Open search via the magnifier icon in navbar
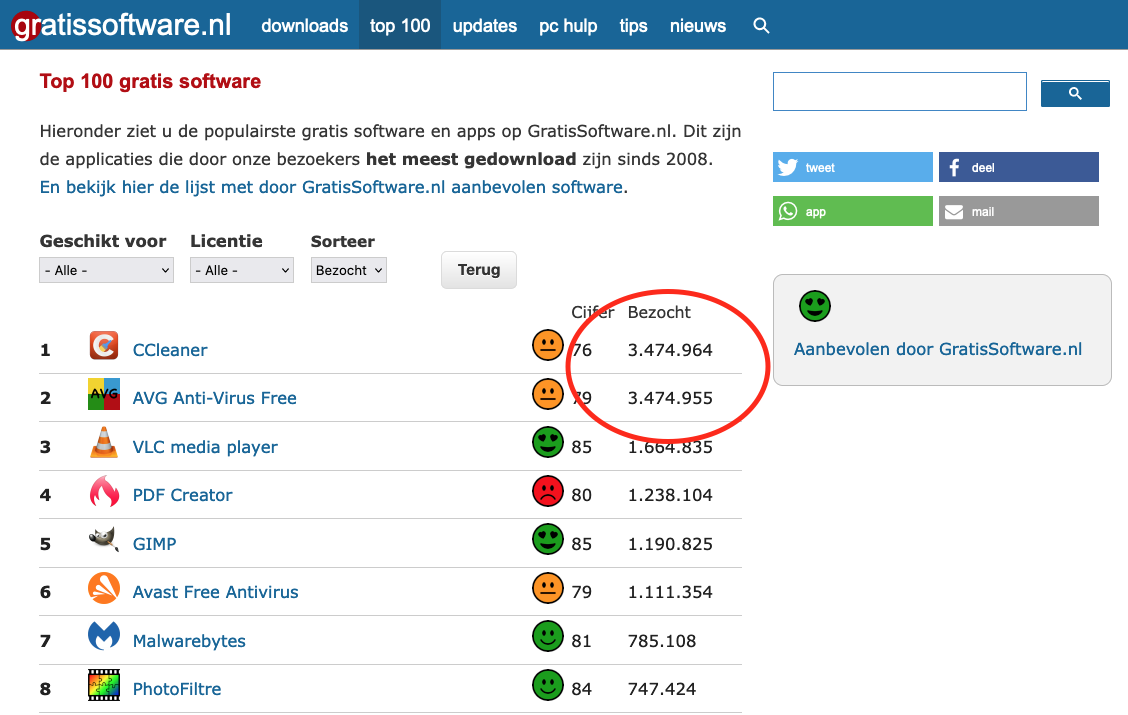 [x=761, y=26]
